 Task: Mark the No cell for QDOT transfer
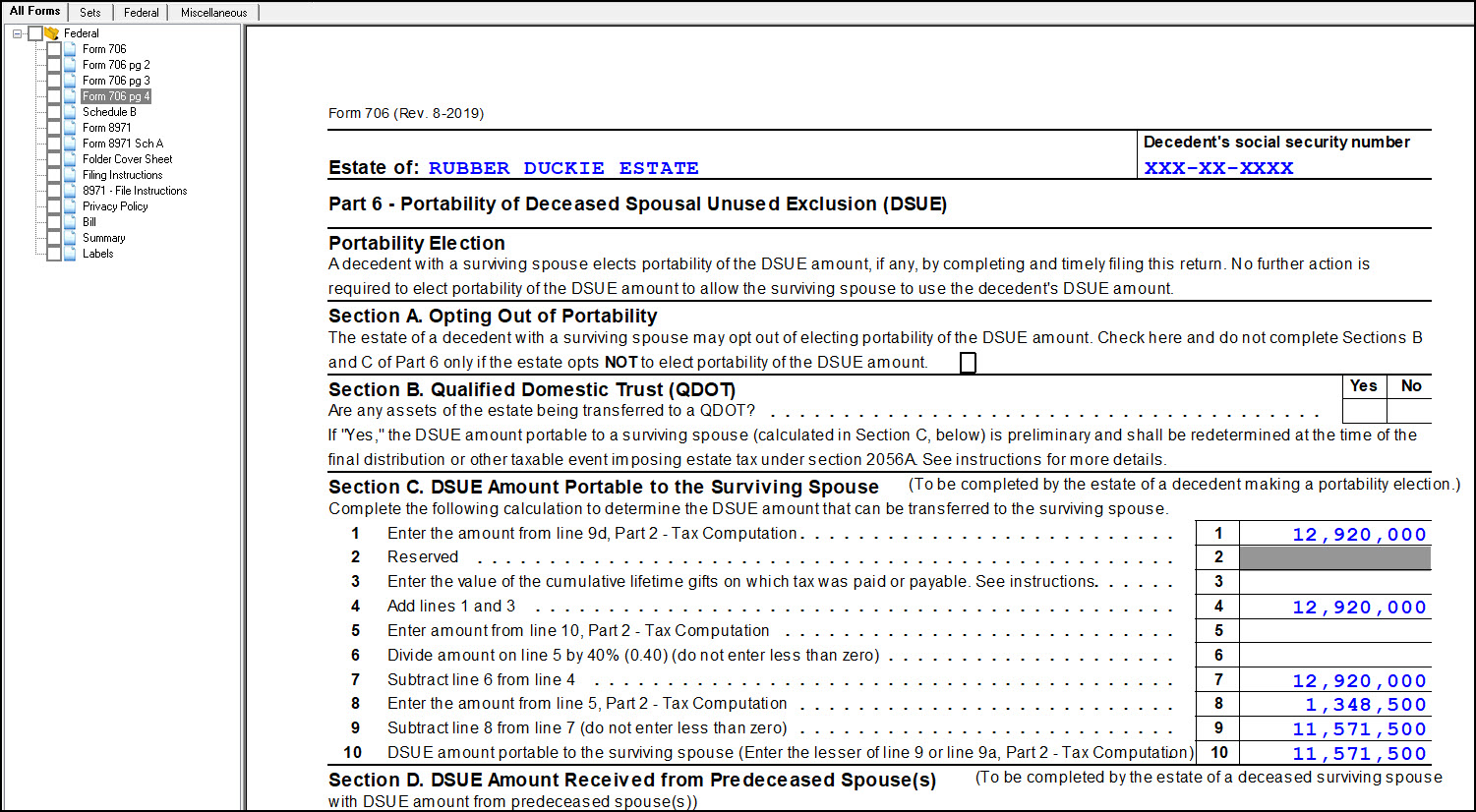[1409, 410]
